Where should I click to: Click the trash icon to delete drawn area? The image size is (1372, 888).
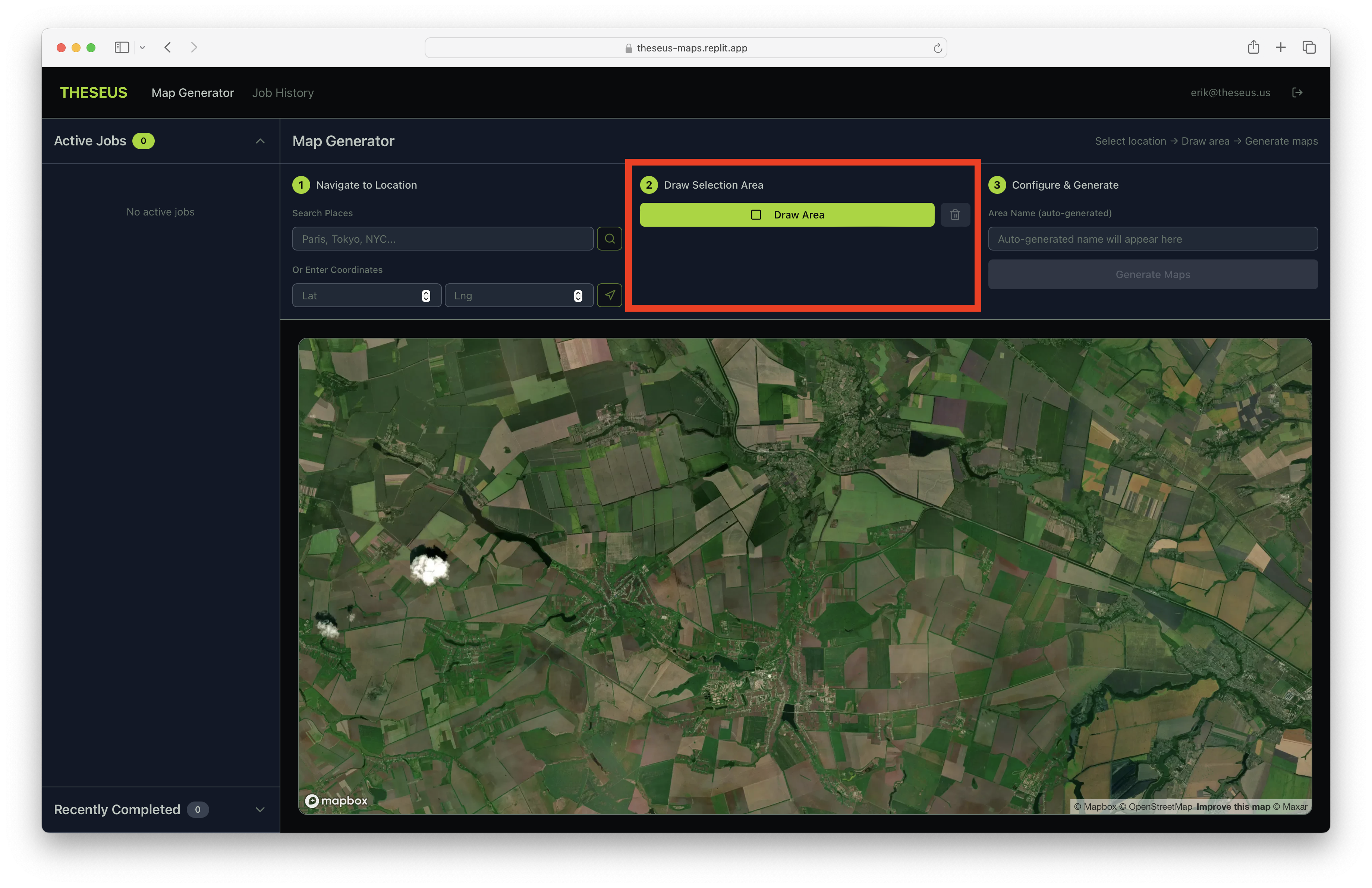[955, 214]
